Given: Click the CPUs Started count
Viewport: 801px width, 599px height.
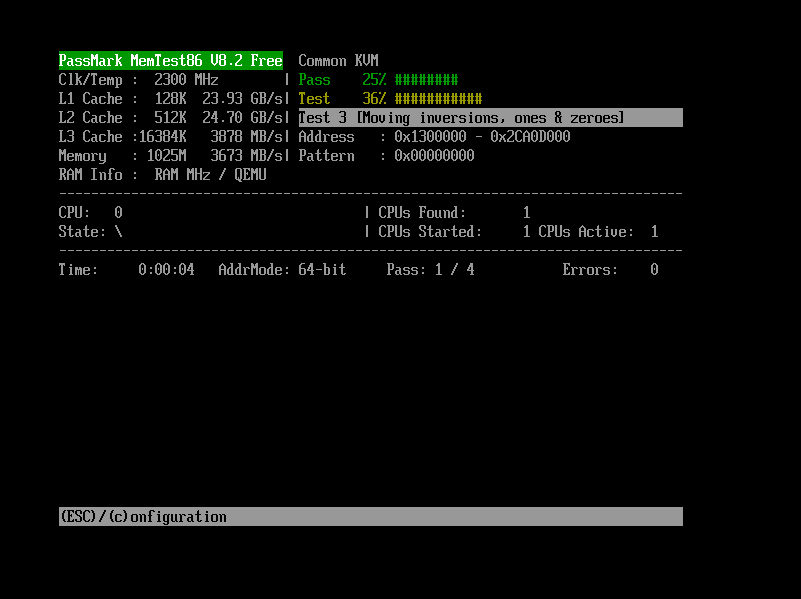Looking at the screenshot, I should [x=526, y=231].
